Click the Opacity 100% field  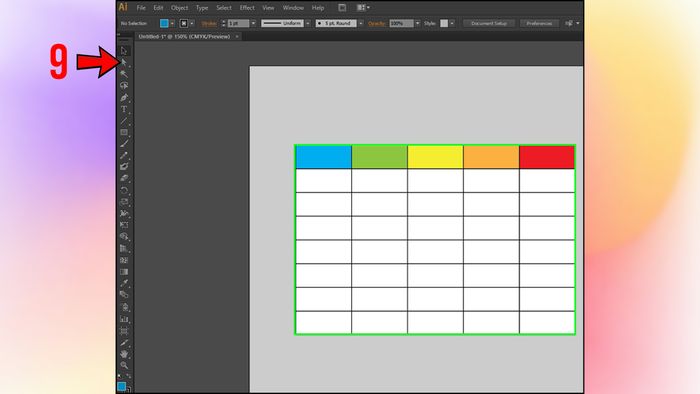[401, 23]
